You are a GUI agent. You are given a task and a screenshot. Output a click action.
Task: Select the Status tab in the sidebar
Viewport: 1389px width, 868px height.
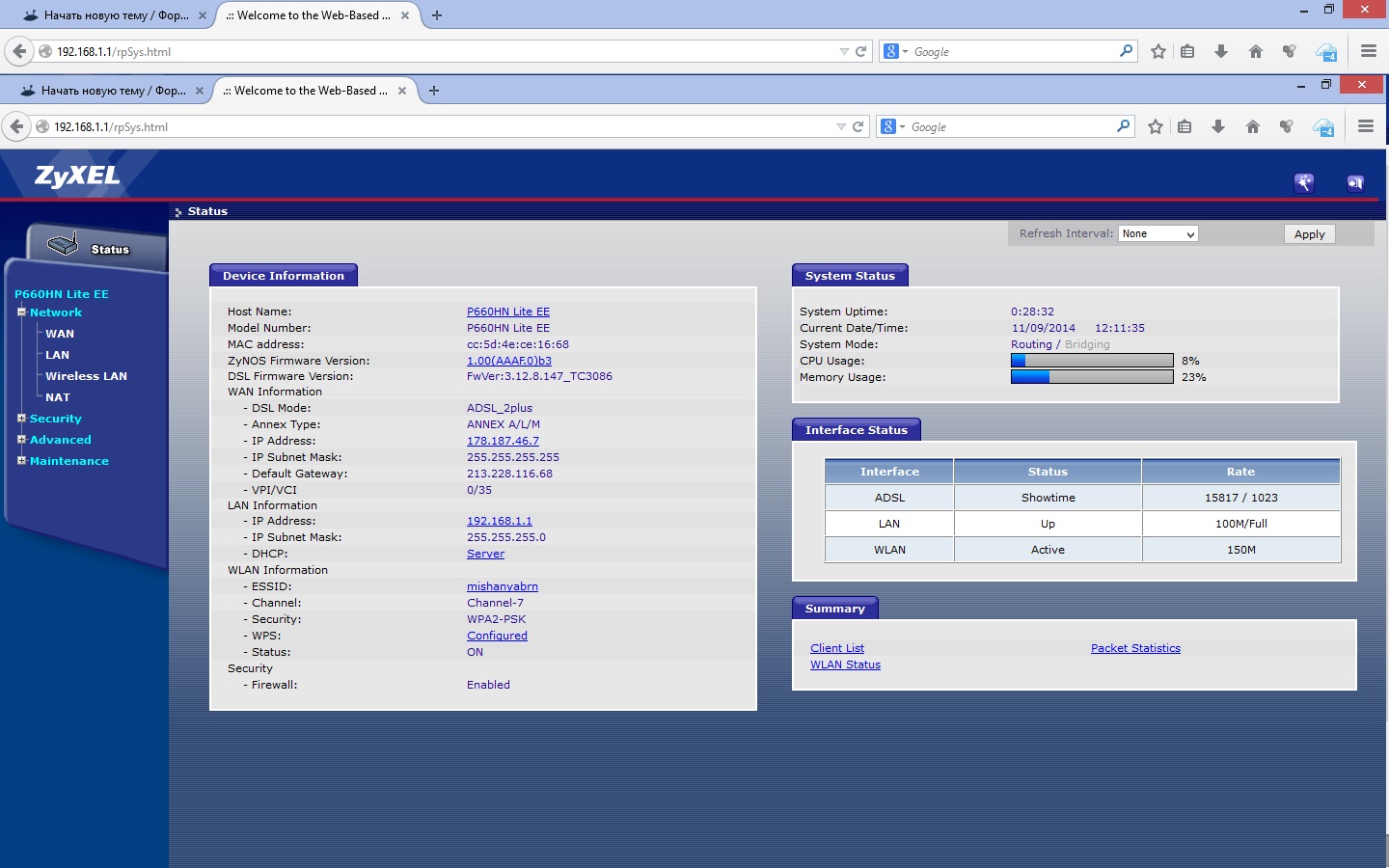coord(96,247)
